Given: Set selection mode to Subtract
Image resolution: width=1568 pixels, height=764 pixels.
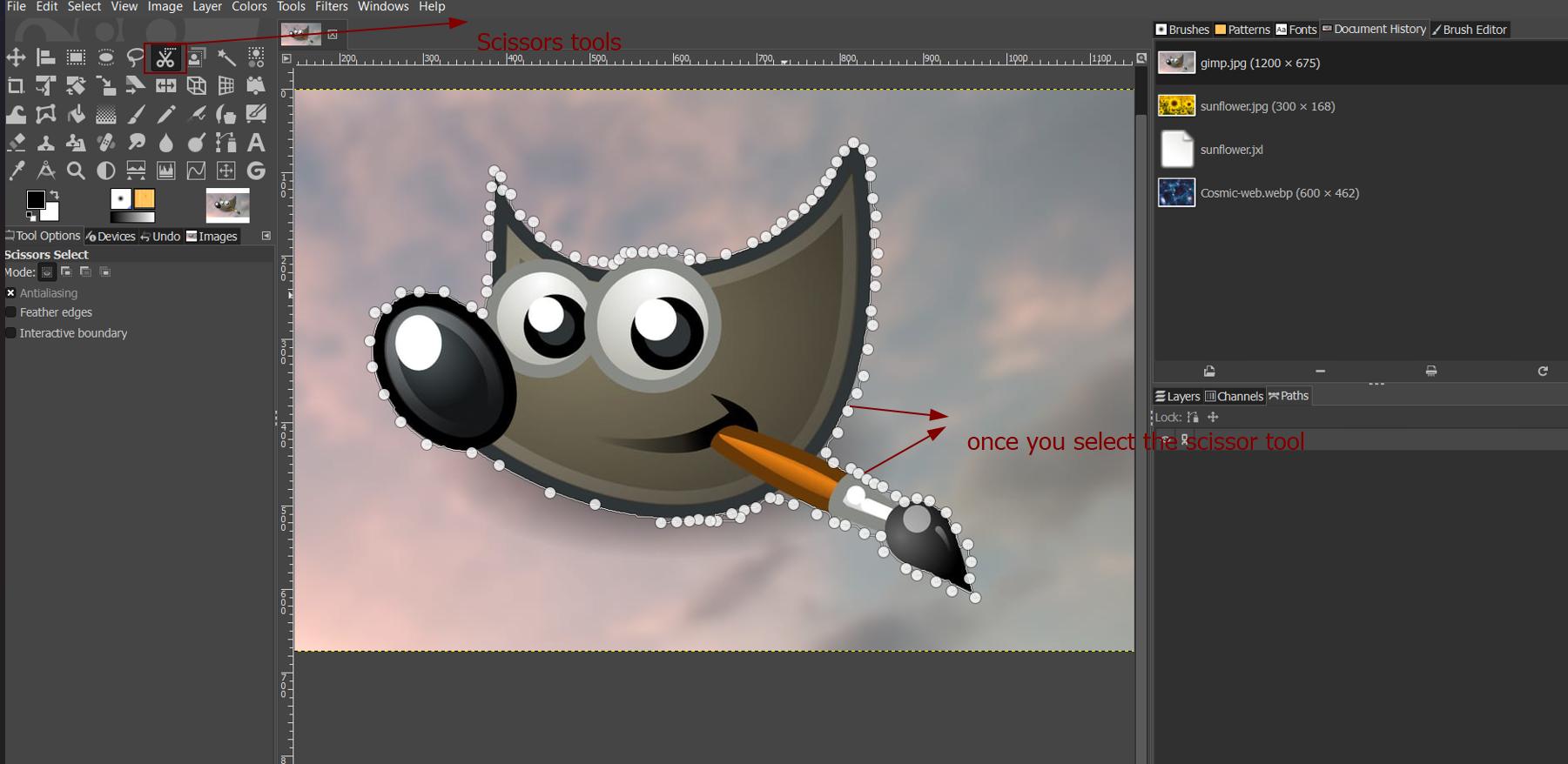Looking at the screenshot, I should pyautogui.click(x=85, y=272).
